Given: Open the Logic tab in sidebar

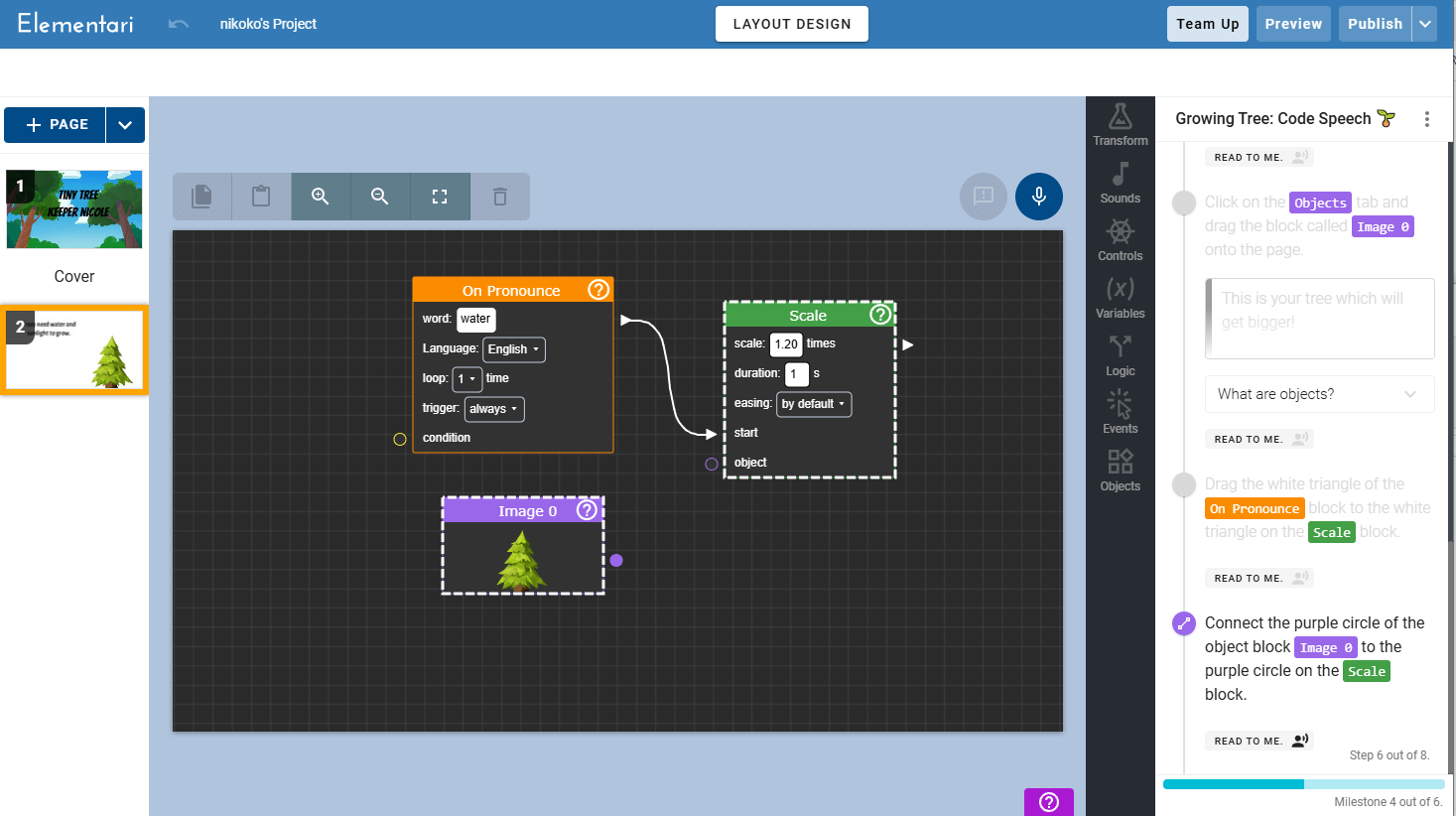Looking at the screenshot, I should [x=1120, y=354].
